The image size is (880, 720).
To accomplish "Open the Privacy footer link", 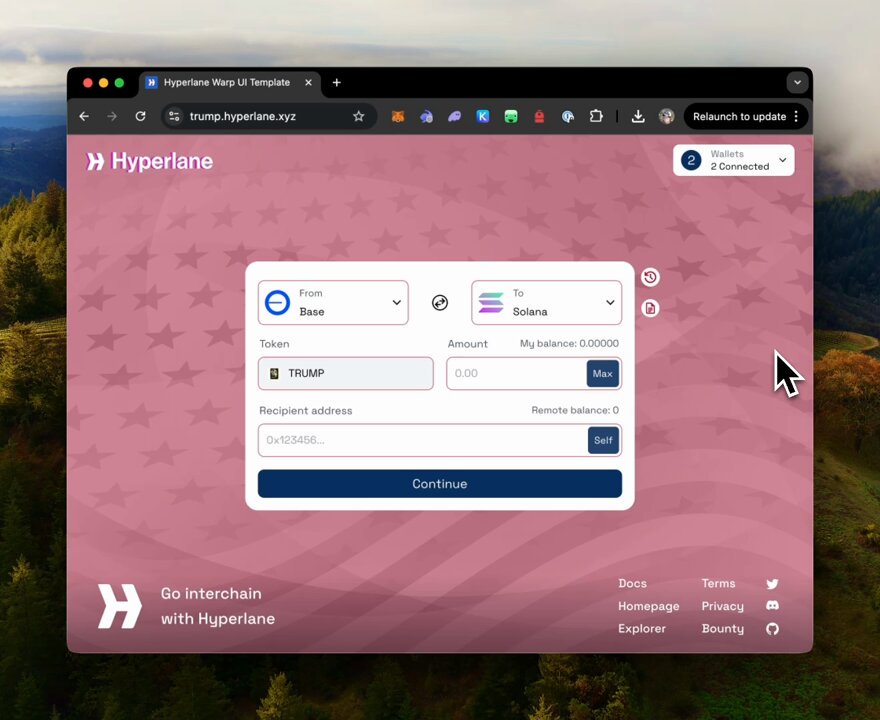I will tap(723, 606).
